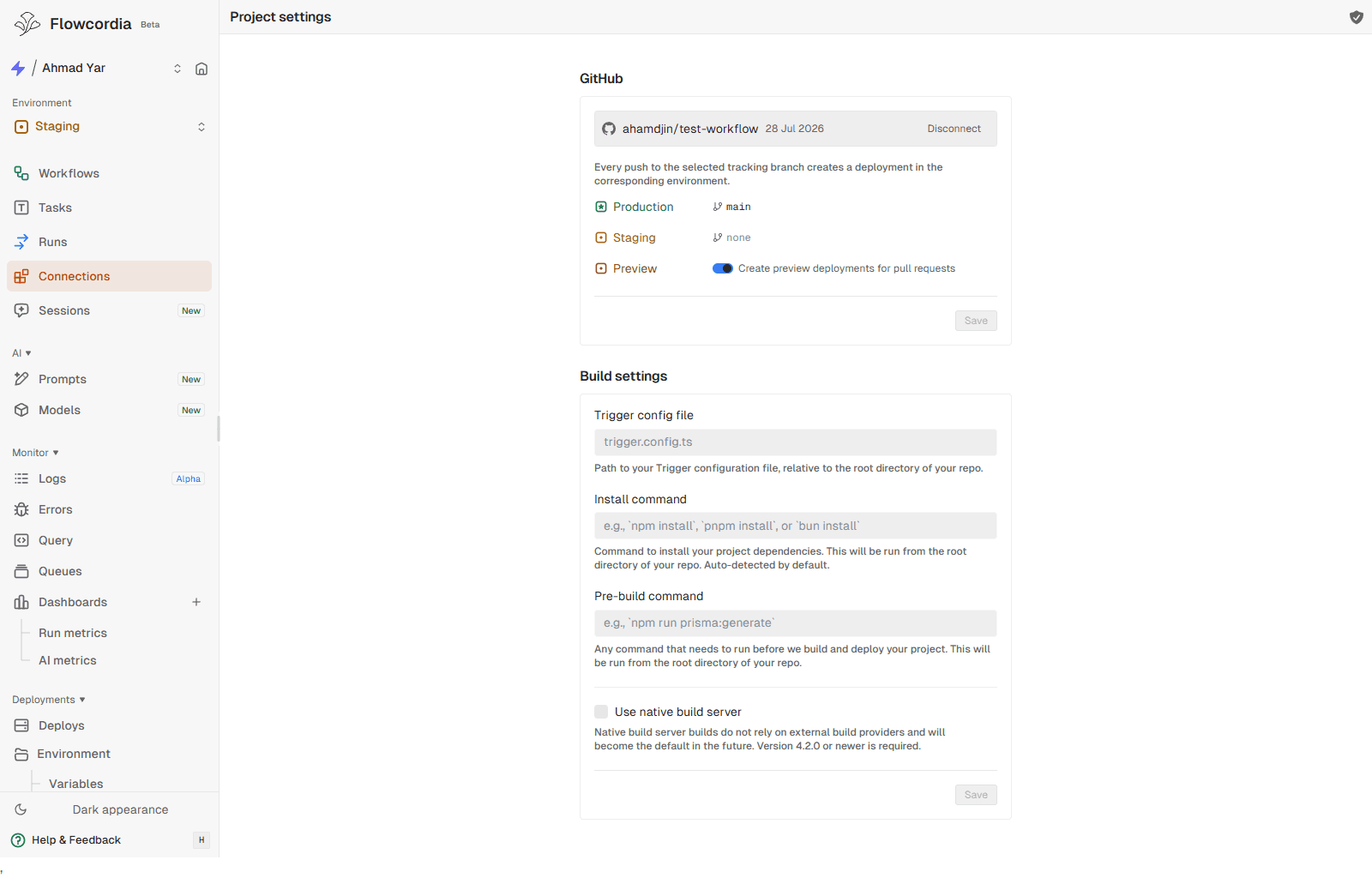The height and width of the screenshot is (878, 1372).
Task: Click the Dashboards sidebar item
Action: point(73,602)
